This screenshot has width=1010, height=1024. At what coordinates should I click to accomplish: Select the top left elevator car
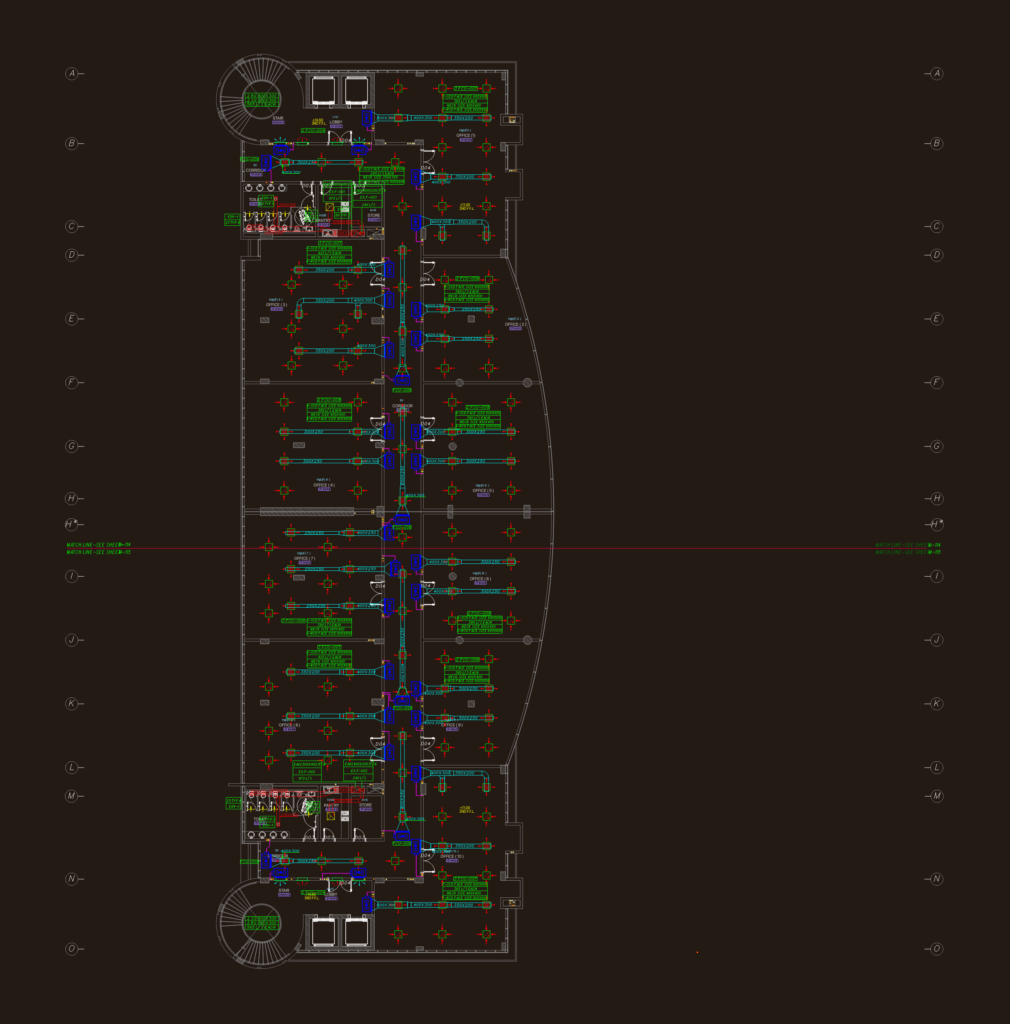click(x=323, y=90)
